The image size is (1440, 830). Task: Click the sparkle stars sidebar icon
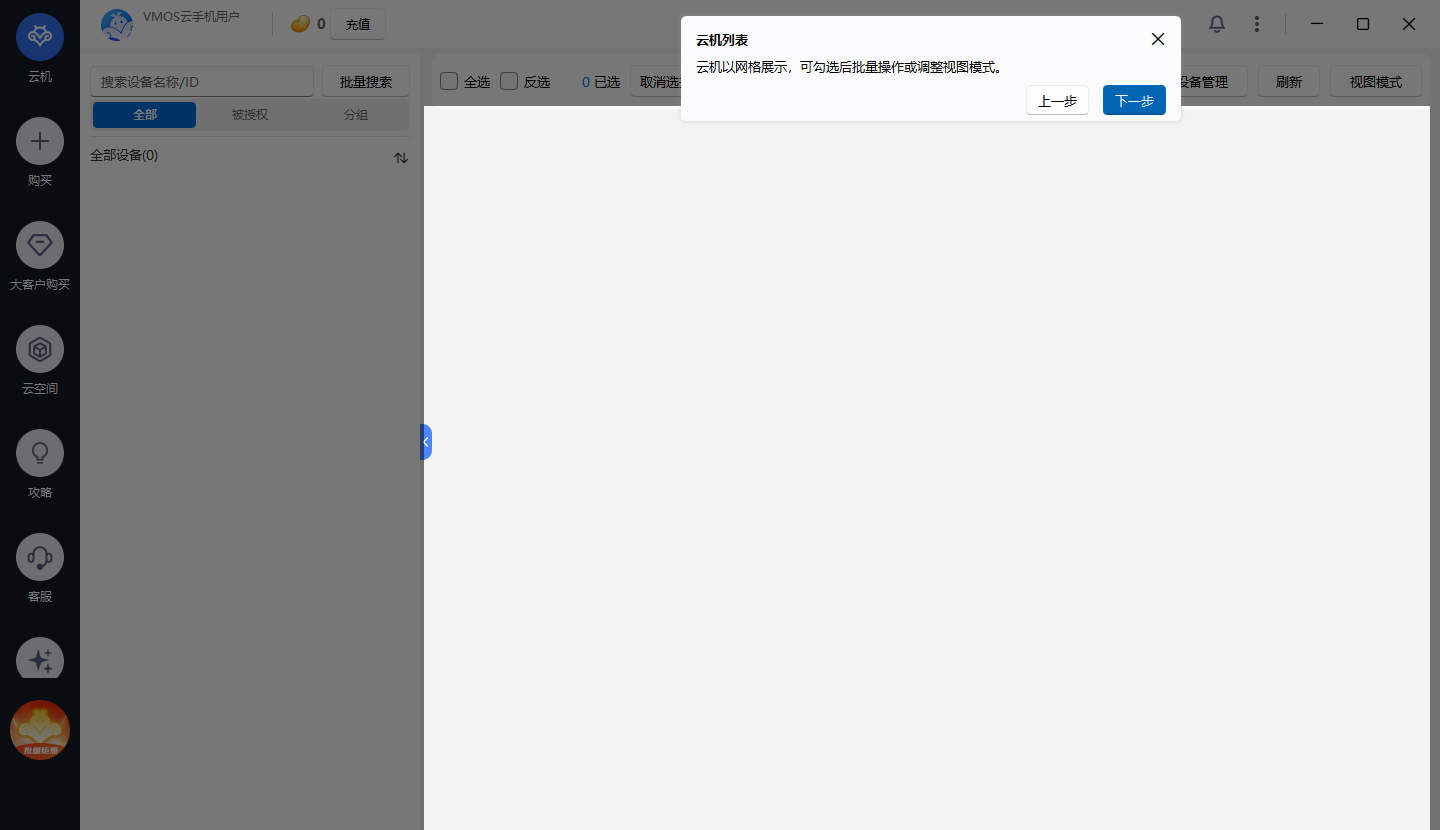(x=40, y=659)
